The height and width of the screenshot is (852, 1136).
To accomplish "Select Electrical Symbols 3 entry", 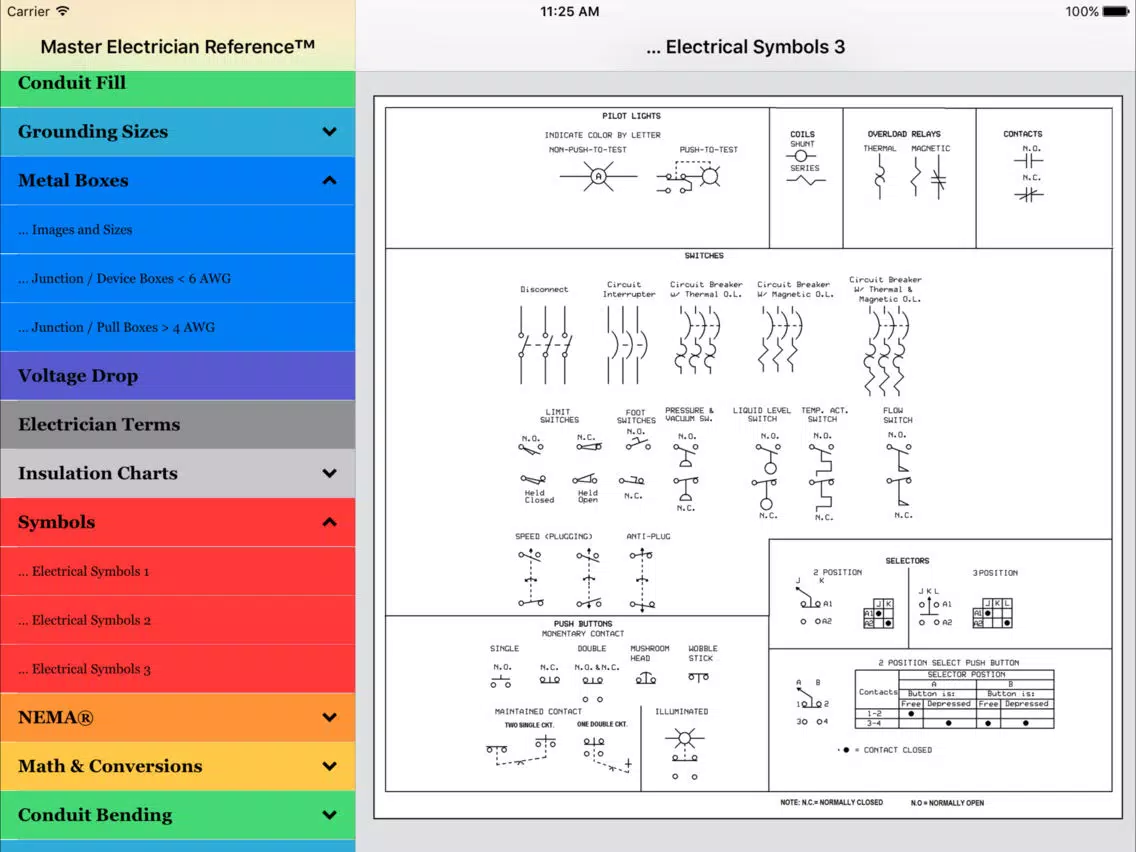I will pos(178,669).
